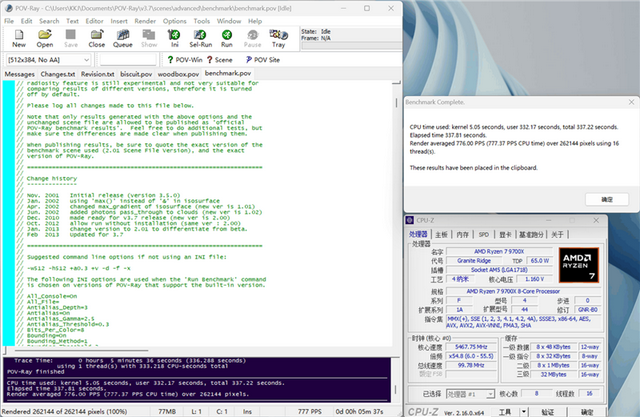Expand the CPU-Z tools dropdown arrow
640x417 pixels.
[x=524, y=412]
